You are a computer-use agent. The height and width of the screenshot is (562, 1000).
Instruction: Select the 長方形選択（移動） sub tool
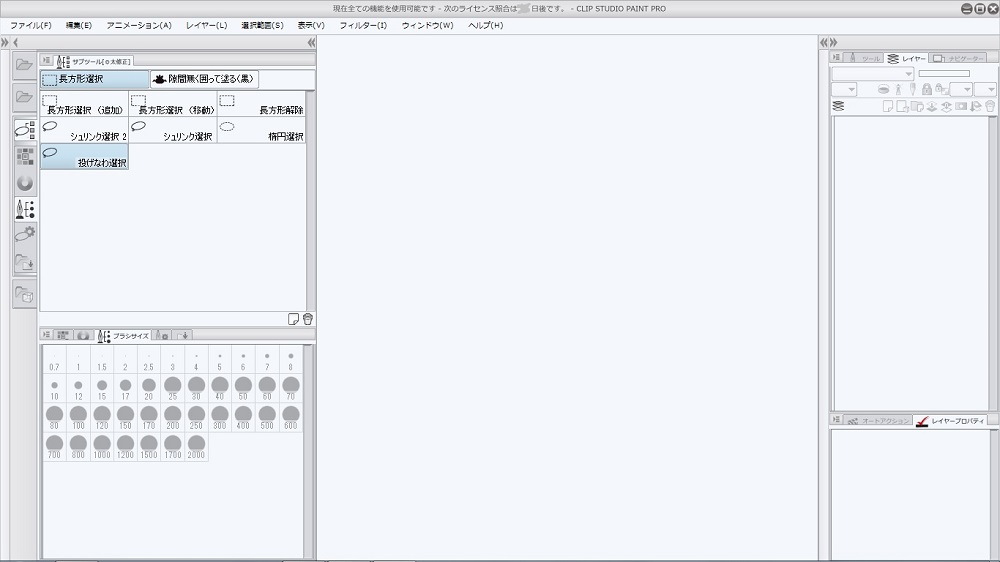click(173, 104)
